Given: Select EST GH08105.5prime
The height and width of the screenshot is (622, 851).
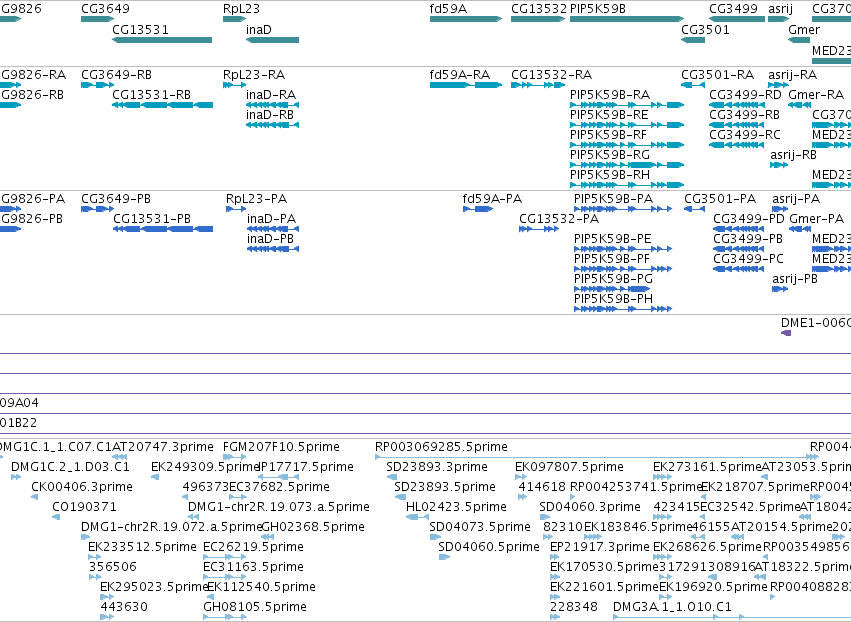Looking at the screenshot, I should [x=225, y=617].
